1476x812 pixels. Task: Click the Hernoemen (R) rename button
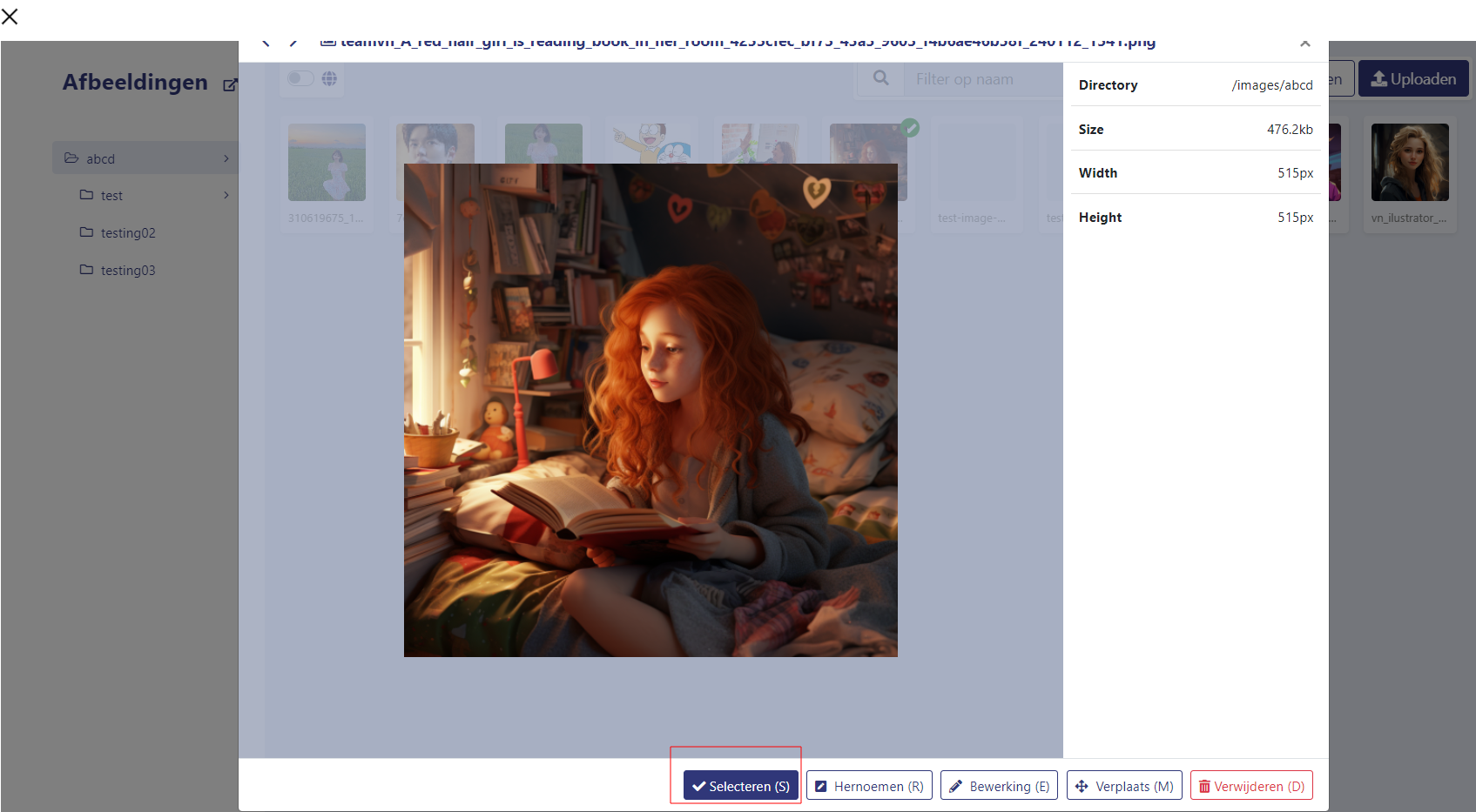coord(869,786)
